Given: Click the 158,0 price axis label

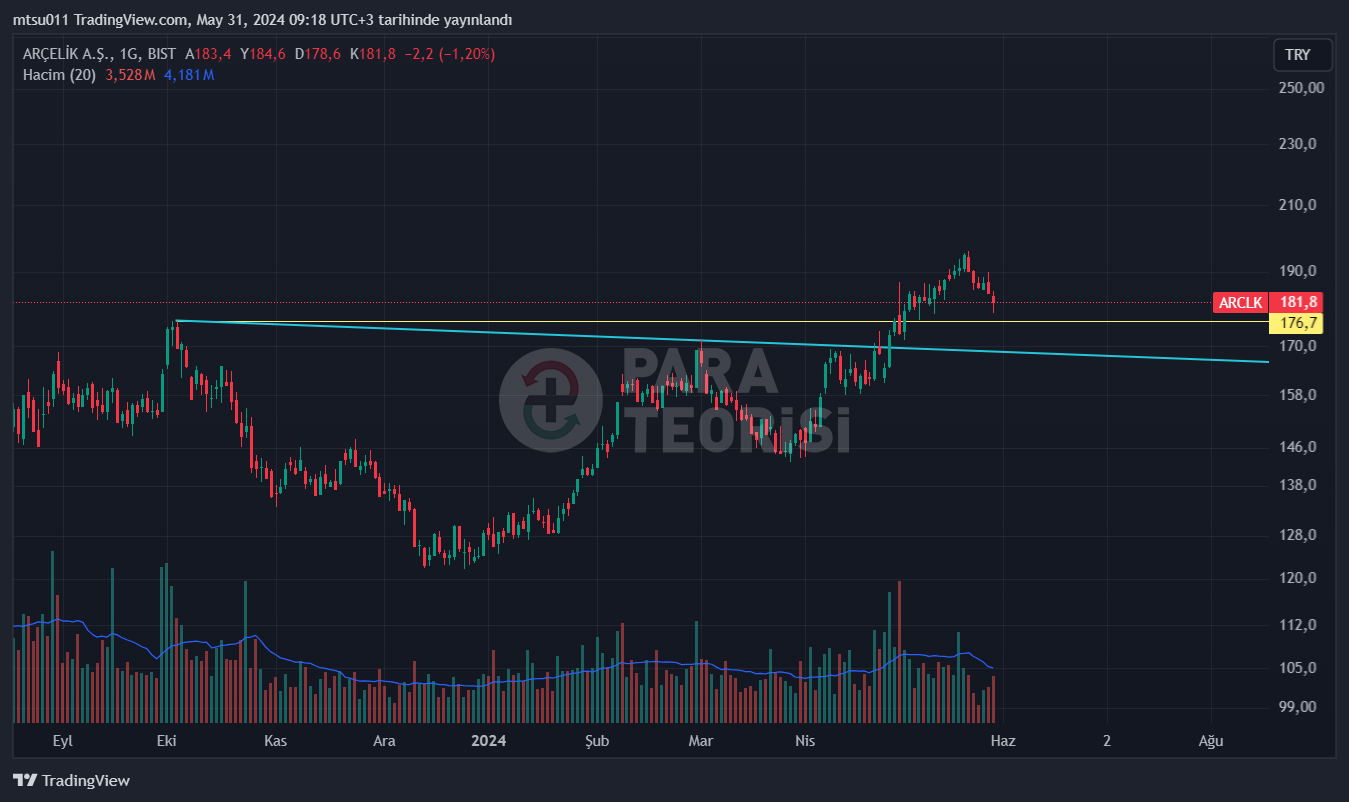Looking at the screenshot, I should click(x=1298, y=395).
